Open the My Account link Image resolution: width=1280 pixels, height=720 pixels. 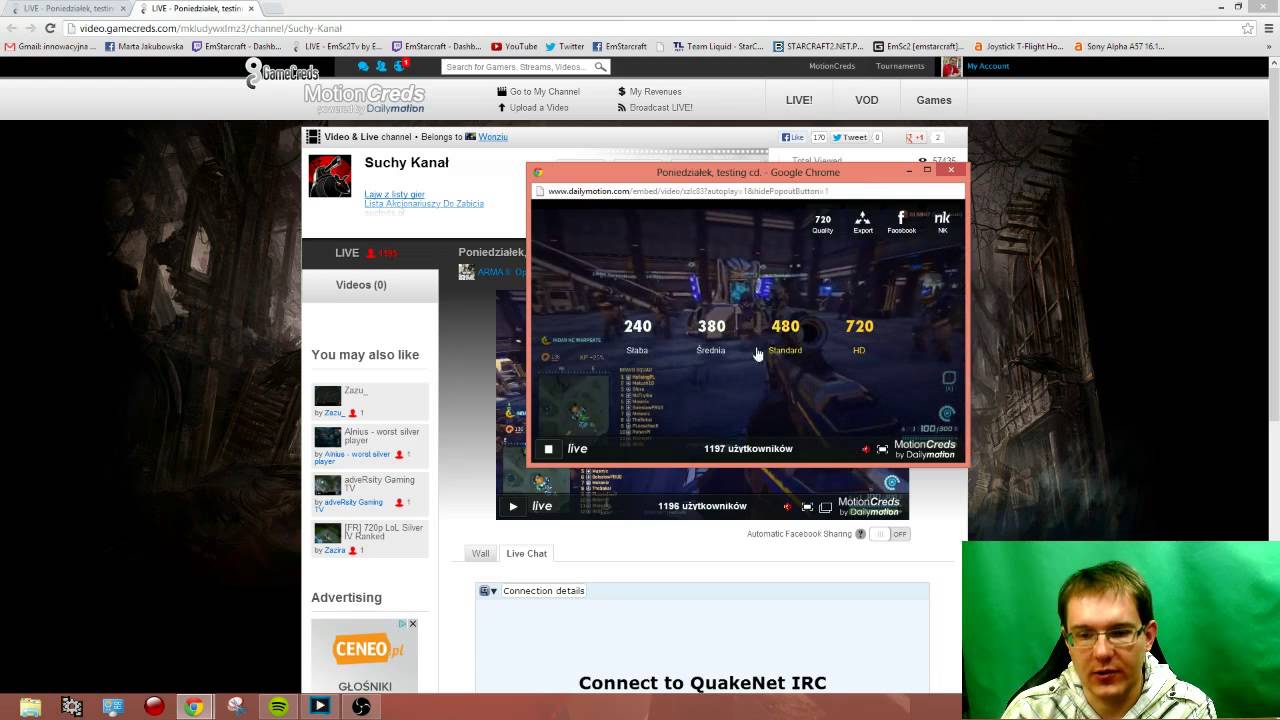point(988,66)
